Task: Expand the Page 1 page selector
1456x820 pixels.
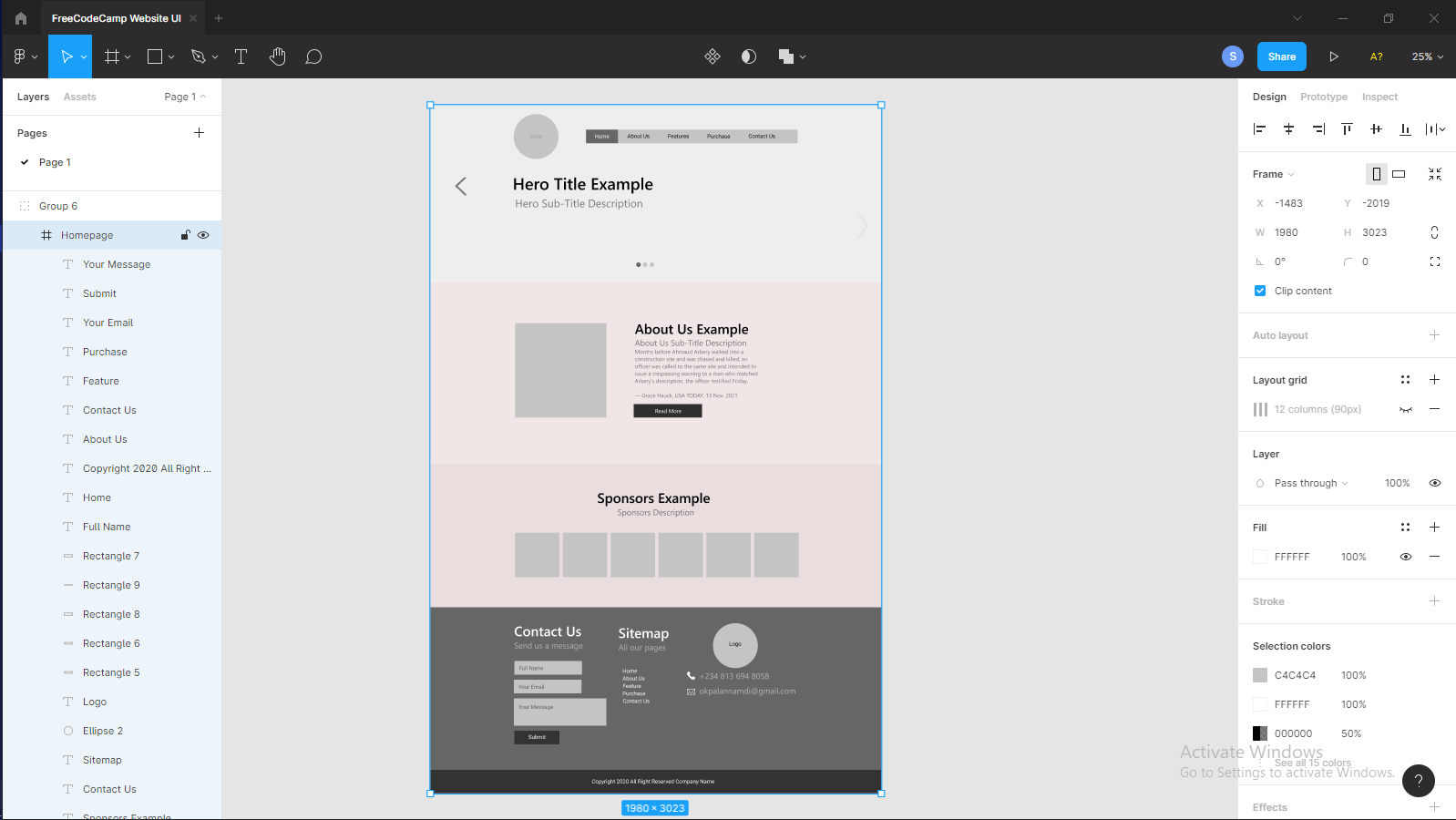Action: coord(185,97)
